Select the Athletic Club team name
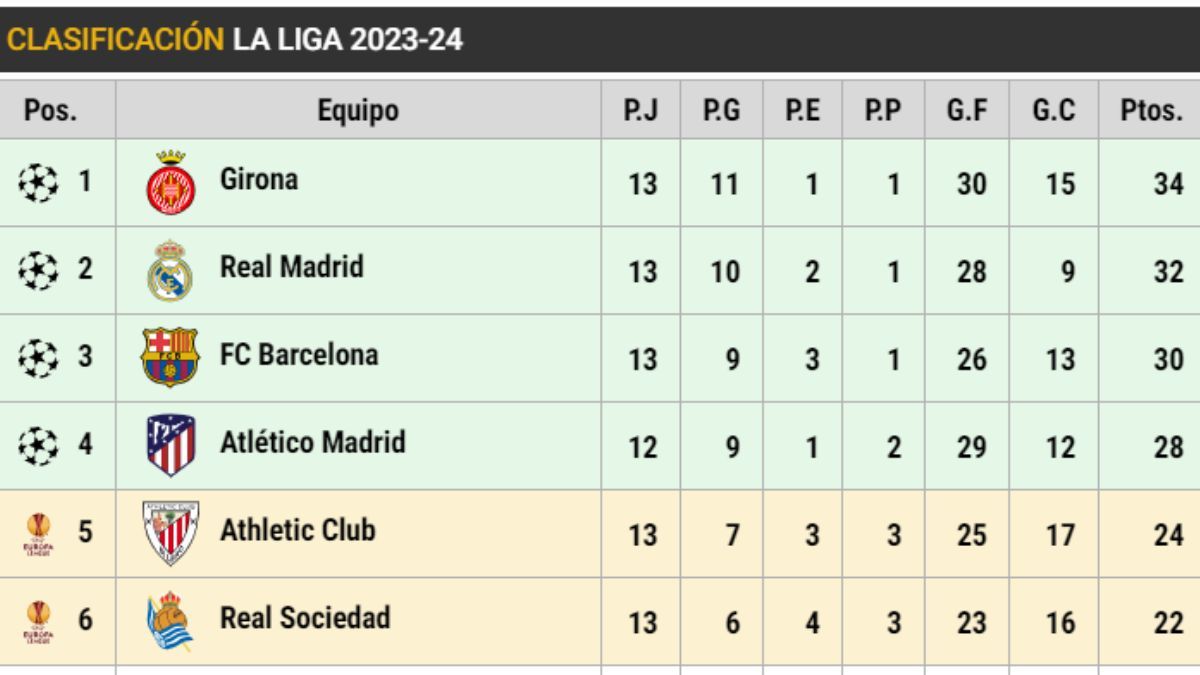 [x=297, y=530]
